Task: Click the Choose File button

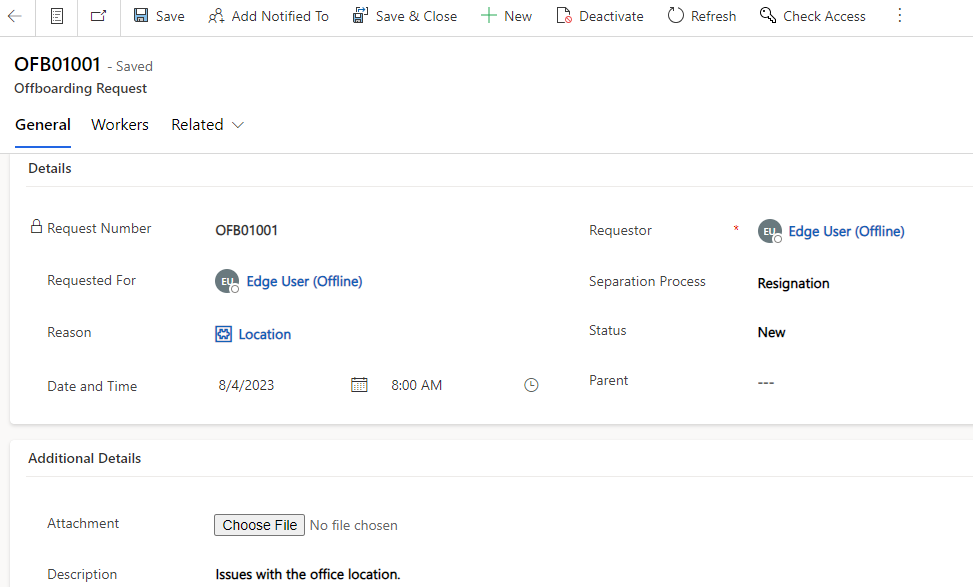Action: point(259,525)
